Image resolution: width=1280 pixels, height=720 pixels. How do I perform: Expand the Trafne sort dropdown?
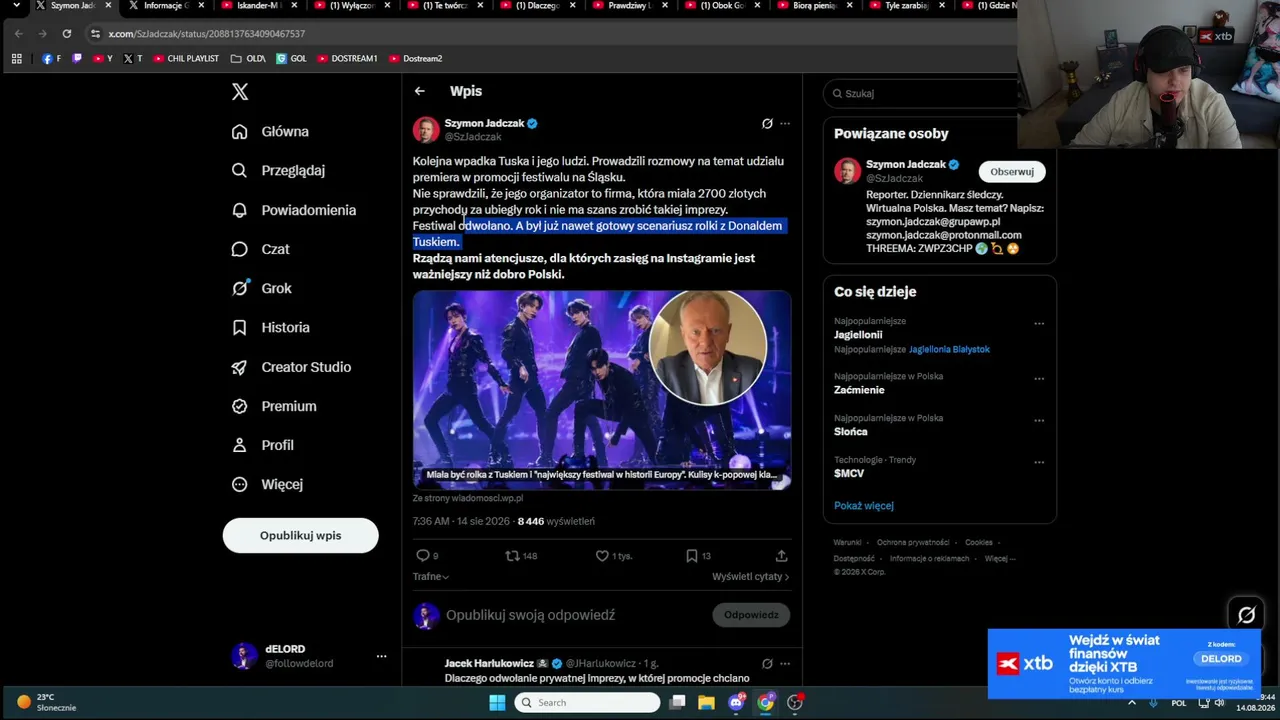431,577
